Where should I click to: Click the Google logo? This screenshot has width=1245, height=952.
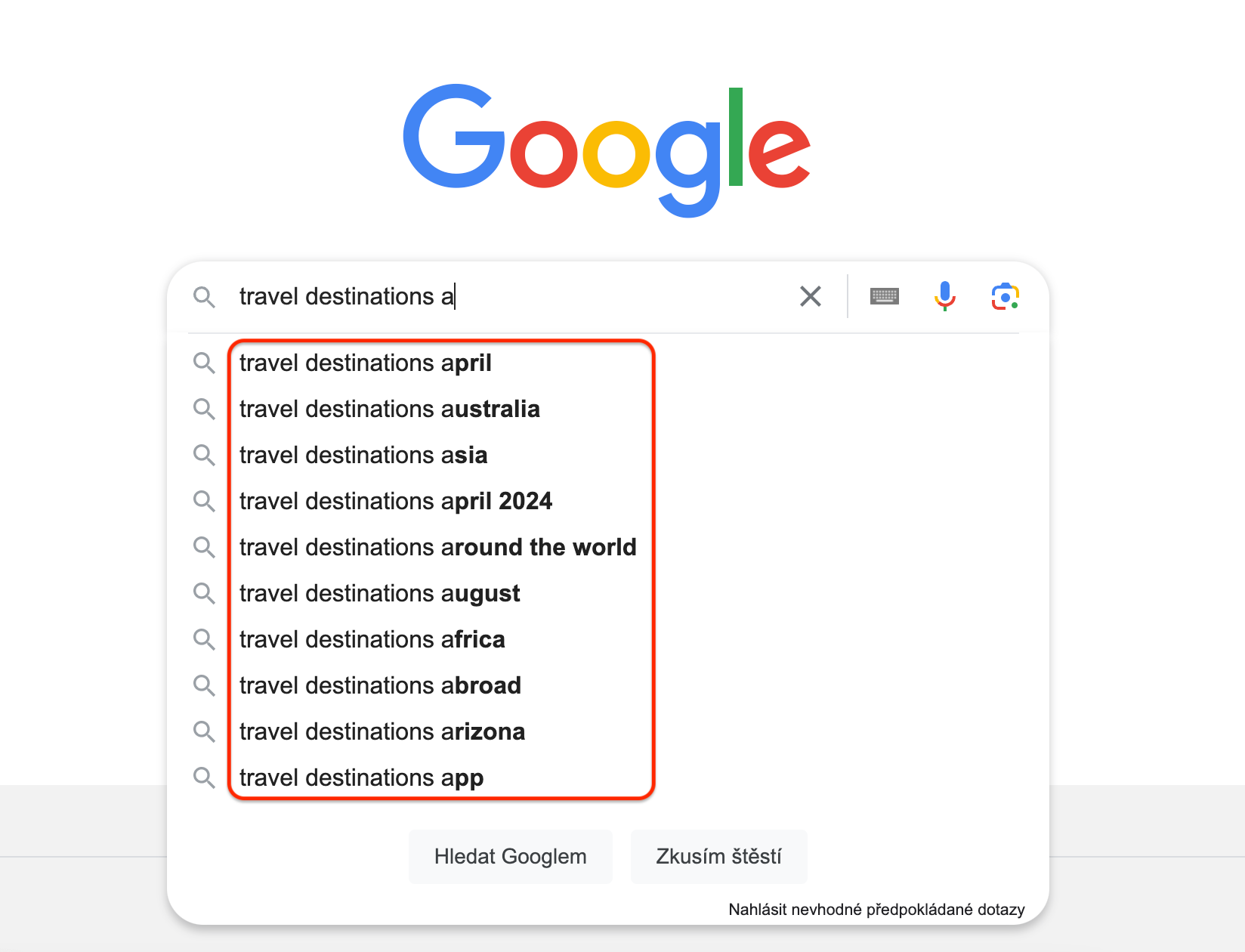pos(605,151)
